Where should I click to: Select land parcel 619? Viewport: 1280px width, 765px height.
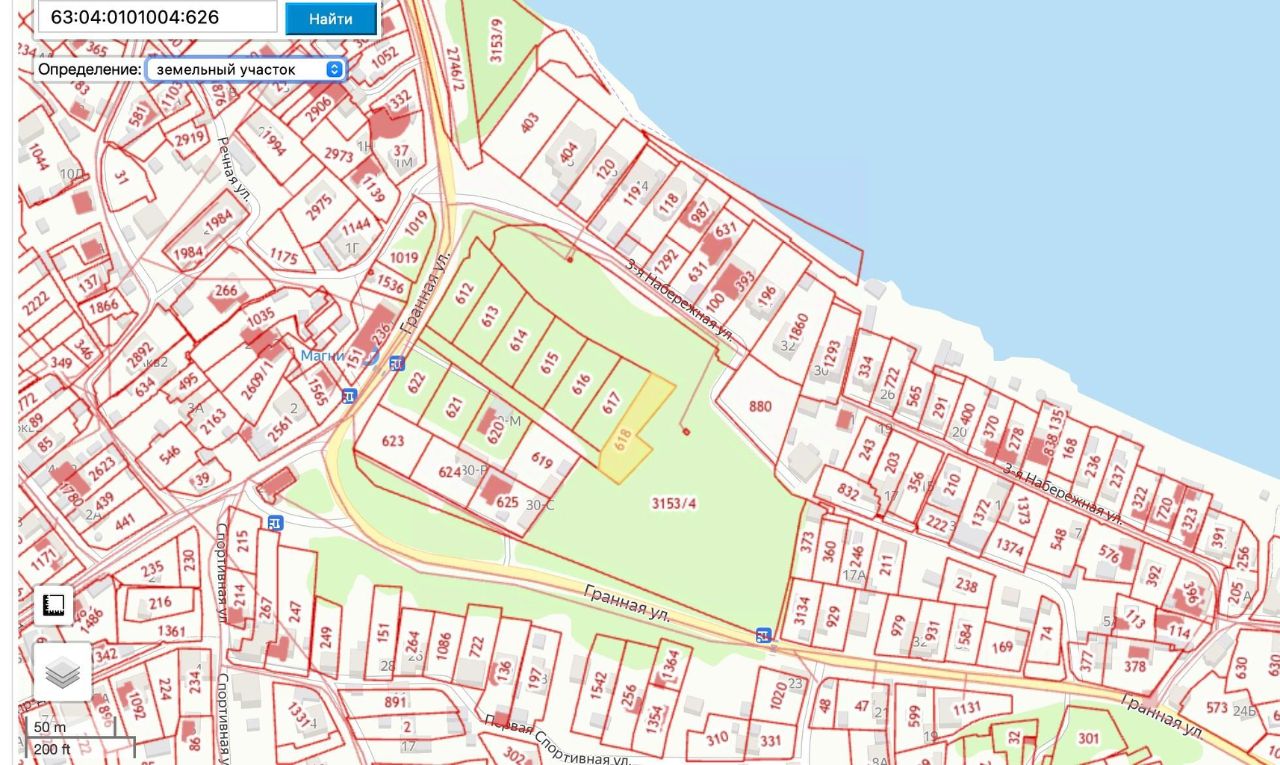click(x=543, y=461)
